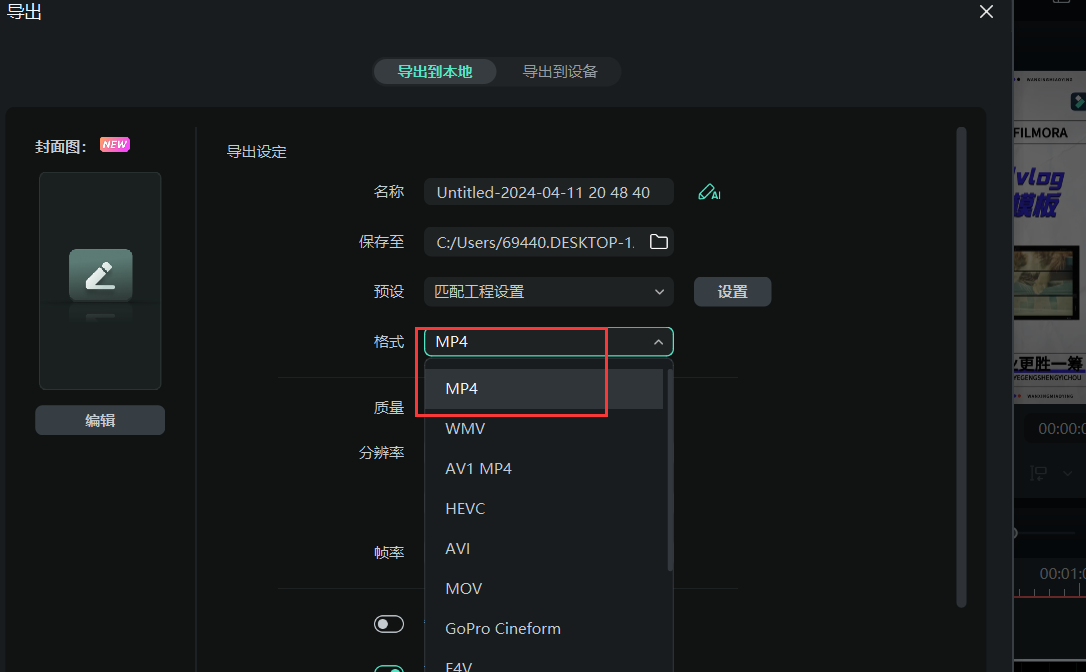Toggle the switched-off grey switch below frame rate
The image size is (1086, 672).
tap(389, 624)
